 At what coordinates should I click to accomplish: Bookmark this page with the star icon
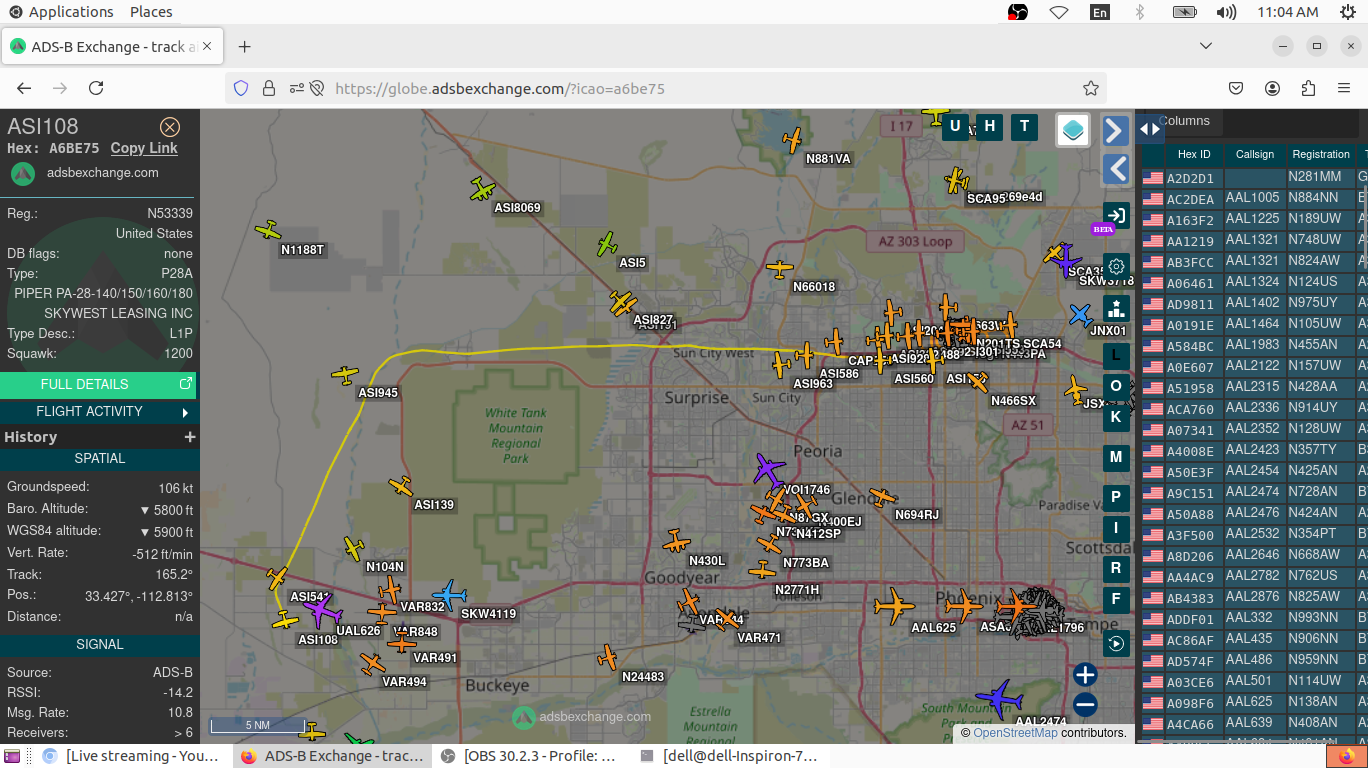[x=1091, y=88]
